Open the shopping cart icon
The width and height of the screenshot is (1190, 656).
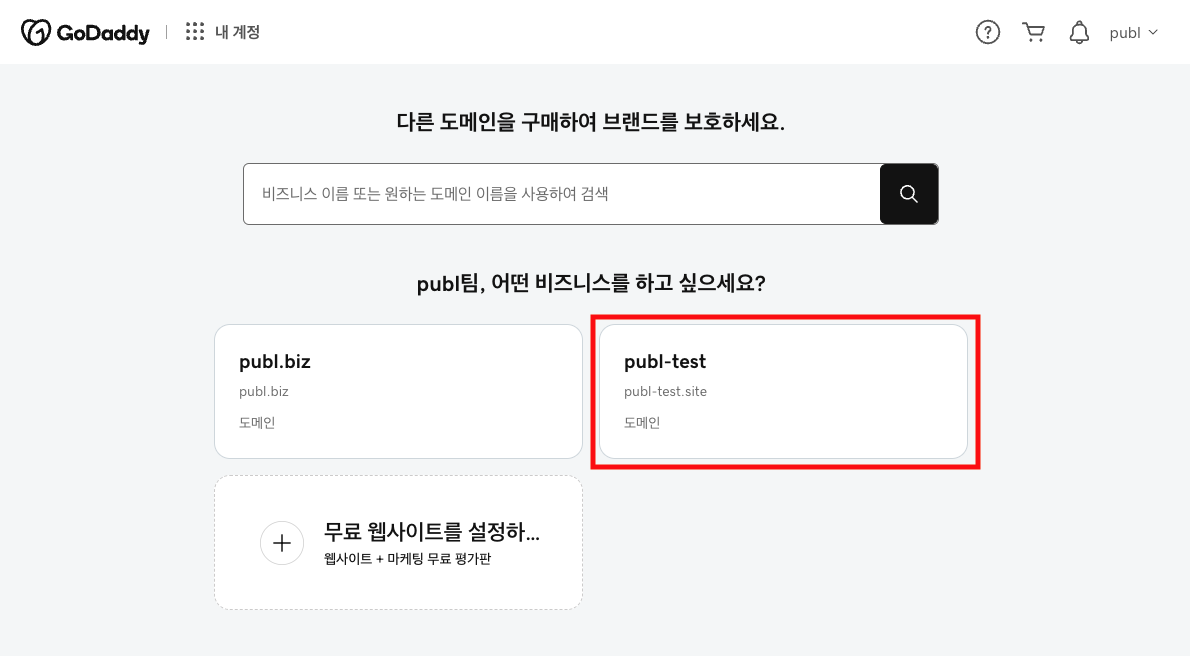1034,31
